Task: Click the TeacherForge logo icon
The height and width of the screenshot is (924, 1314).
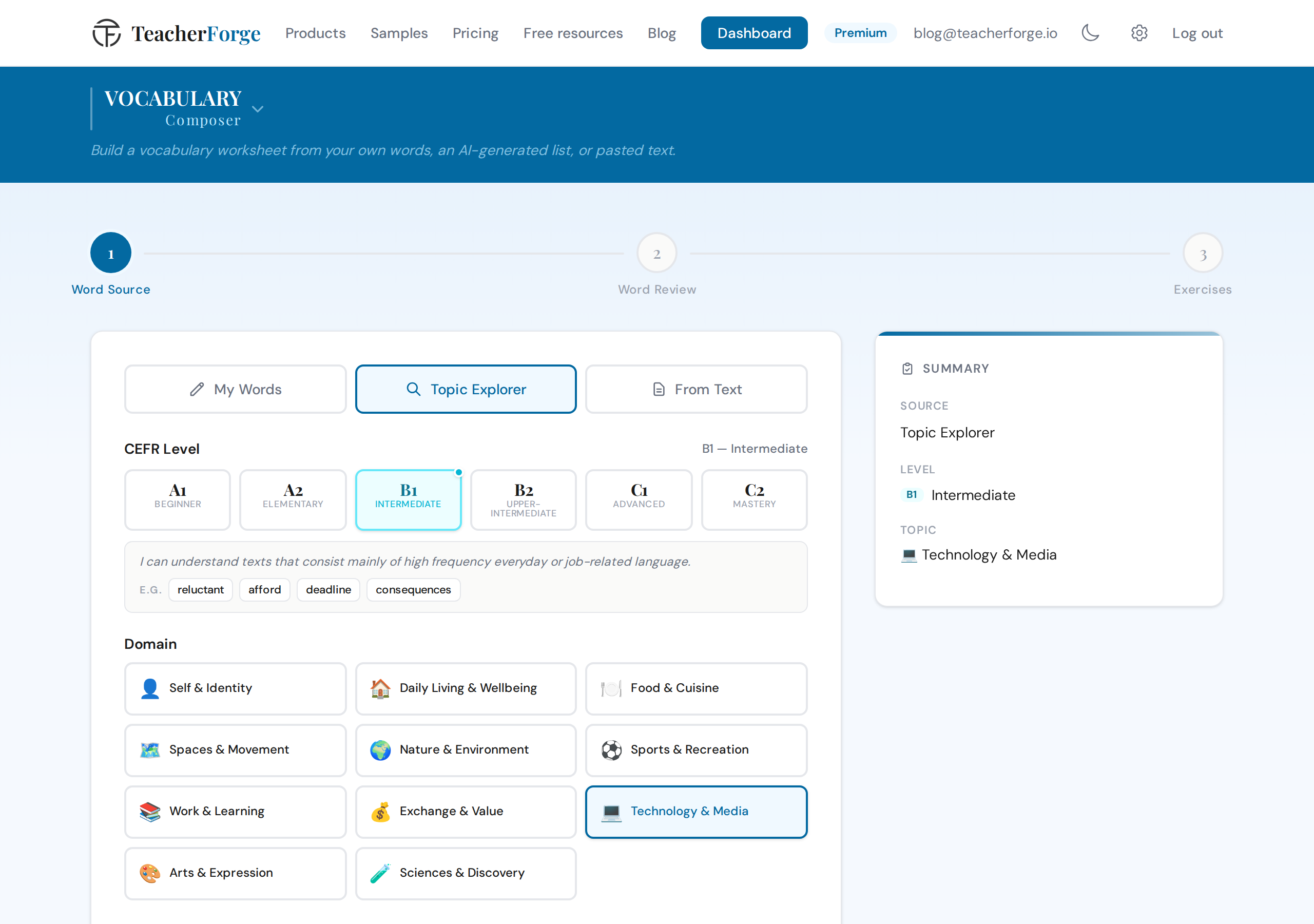Action: tap(106, 33)
